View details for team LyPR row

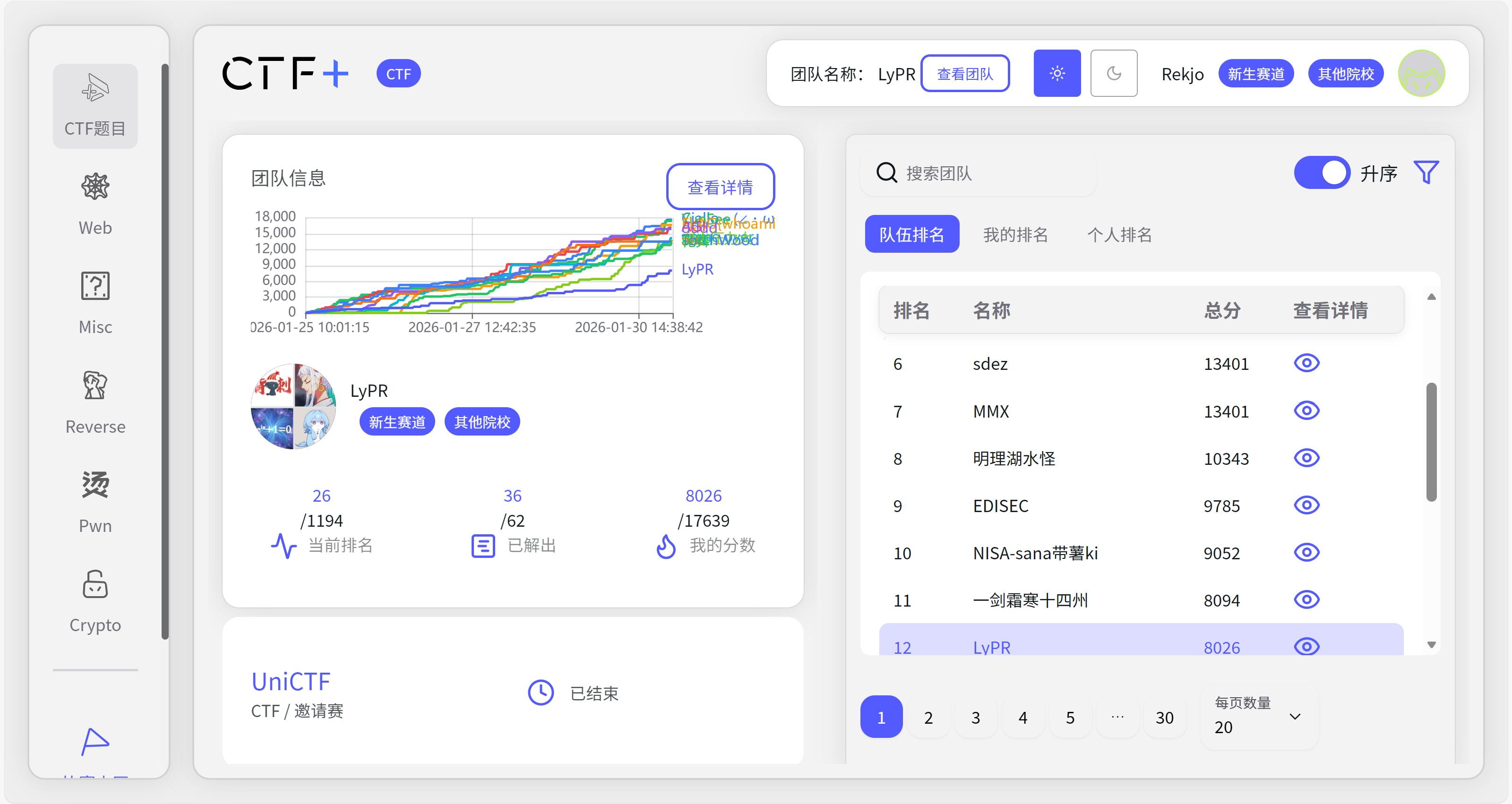pos(1306,647)
